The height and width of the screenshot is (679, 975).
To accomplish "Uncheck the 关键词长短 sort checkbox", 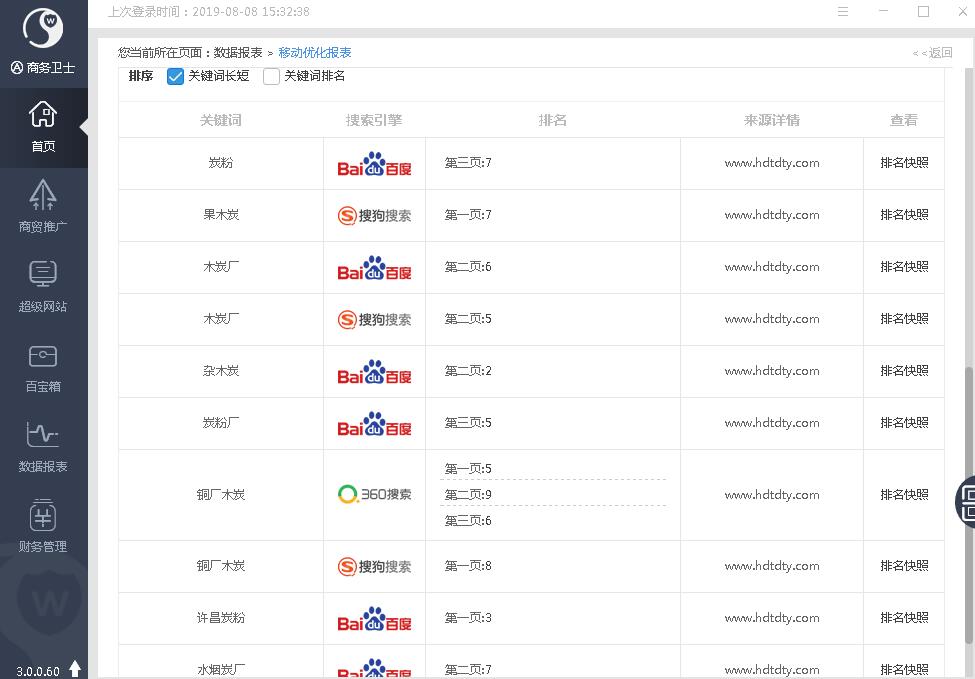I will 175,77.
